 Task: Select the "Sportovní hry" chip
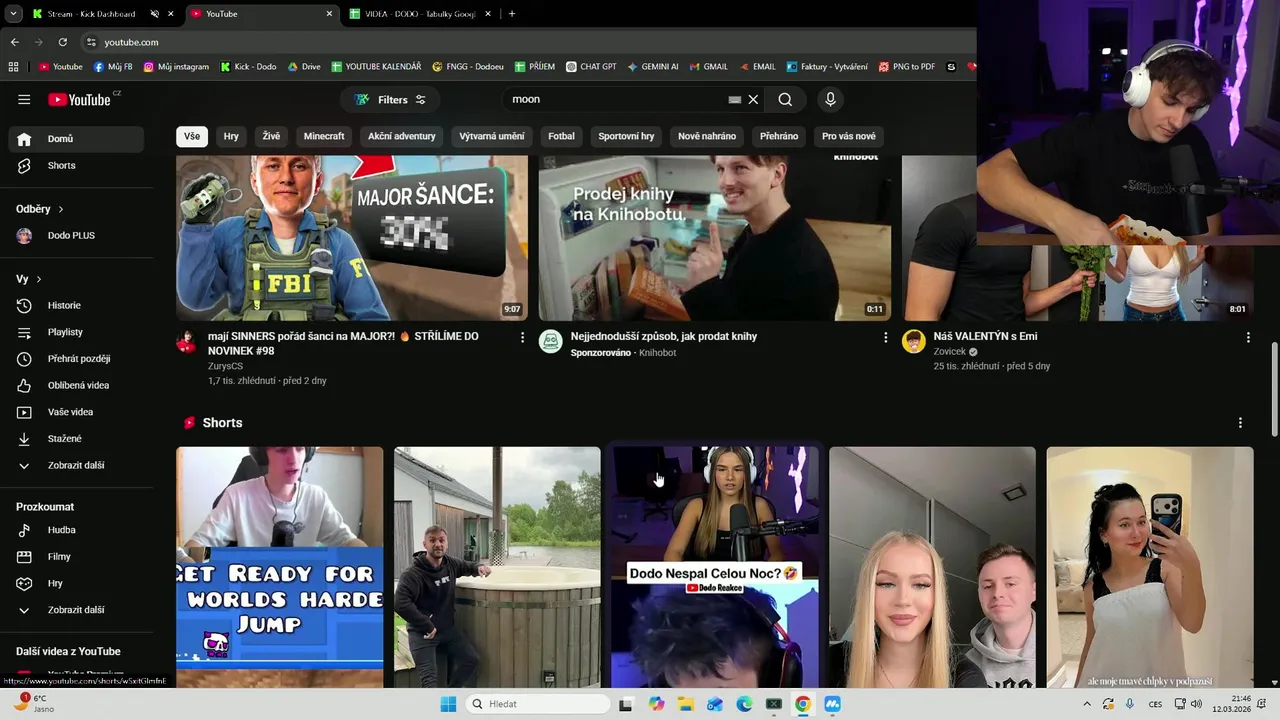pos(626,136)
